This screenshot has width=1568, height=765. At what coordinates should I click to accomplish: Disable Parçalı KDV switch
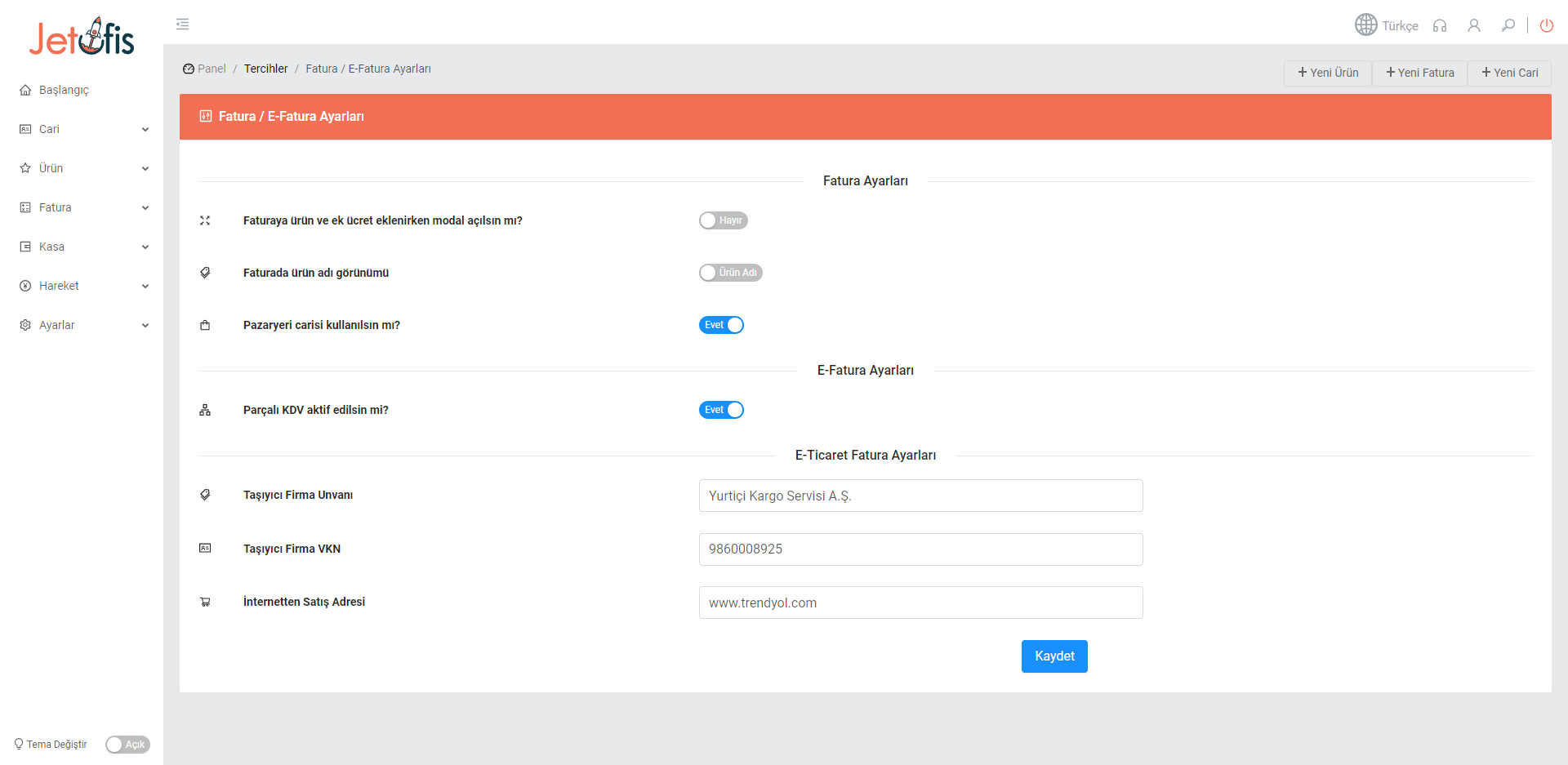(x=721, y=410)
